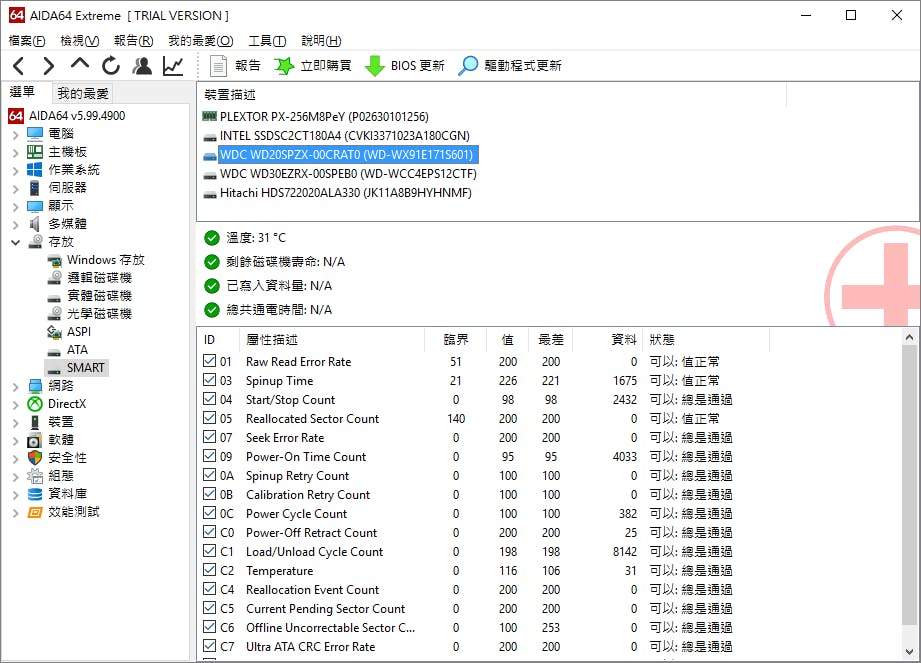Click the 驅動程式更新 magnifier icon
Screen dimensions: 921x663
[468, 66]
